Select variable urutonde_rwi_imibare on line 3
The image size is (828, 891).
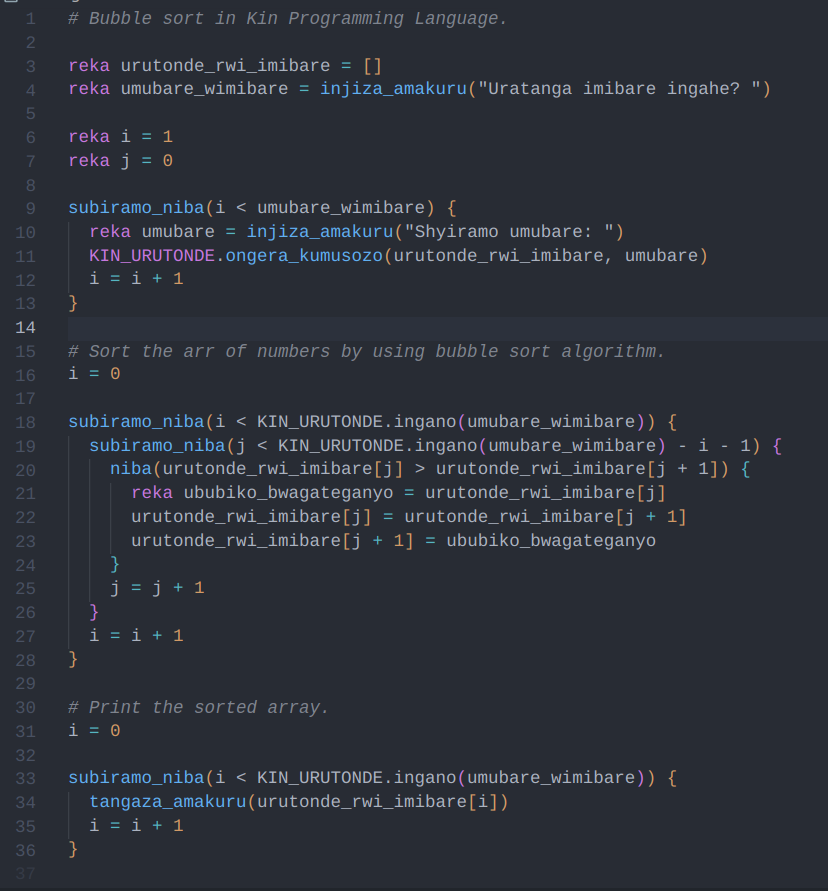pos(225,66)
